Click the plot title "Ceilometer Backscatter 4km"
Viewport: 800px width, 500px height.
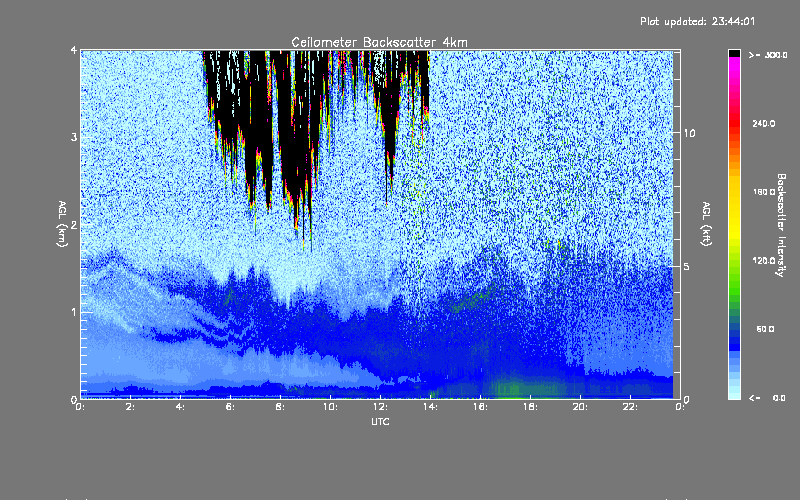click(x=379, y=42)
